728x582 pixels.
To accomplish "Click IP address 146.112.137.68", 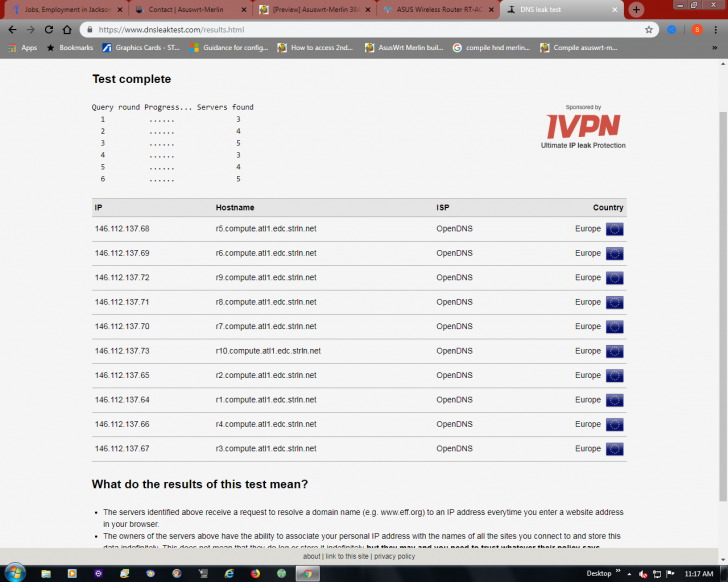I will (x=122, y=229).
